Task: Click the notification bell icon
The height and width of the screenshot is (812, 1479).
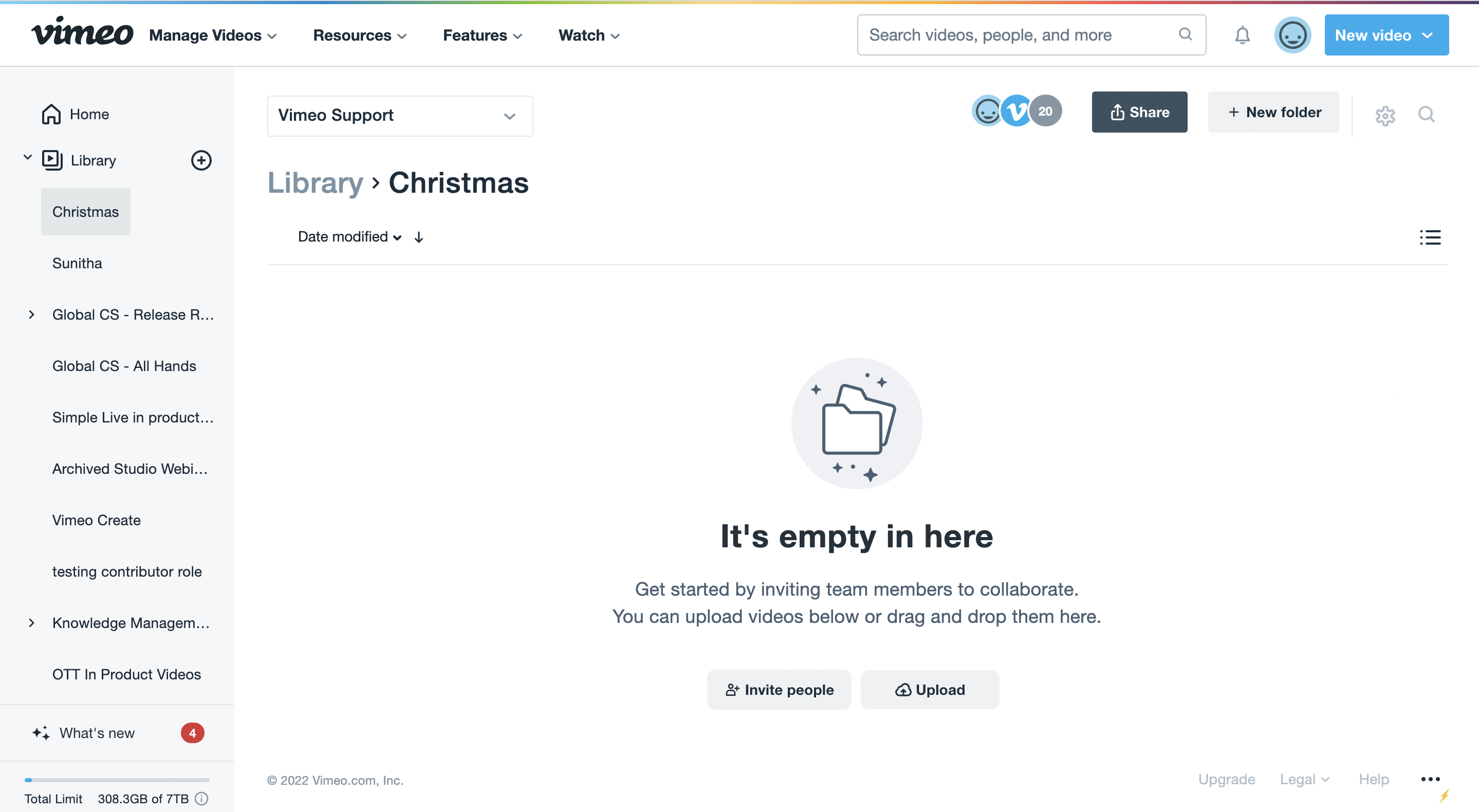Action: point(1242,34)
